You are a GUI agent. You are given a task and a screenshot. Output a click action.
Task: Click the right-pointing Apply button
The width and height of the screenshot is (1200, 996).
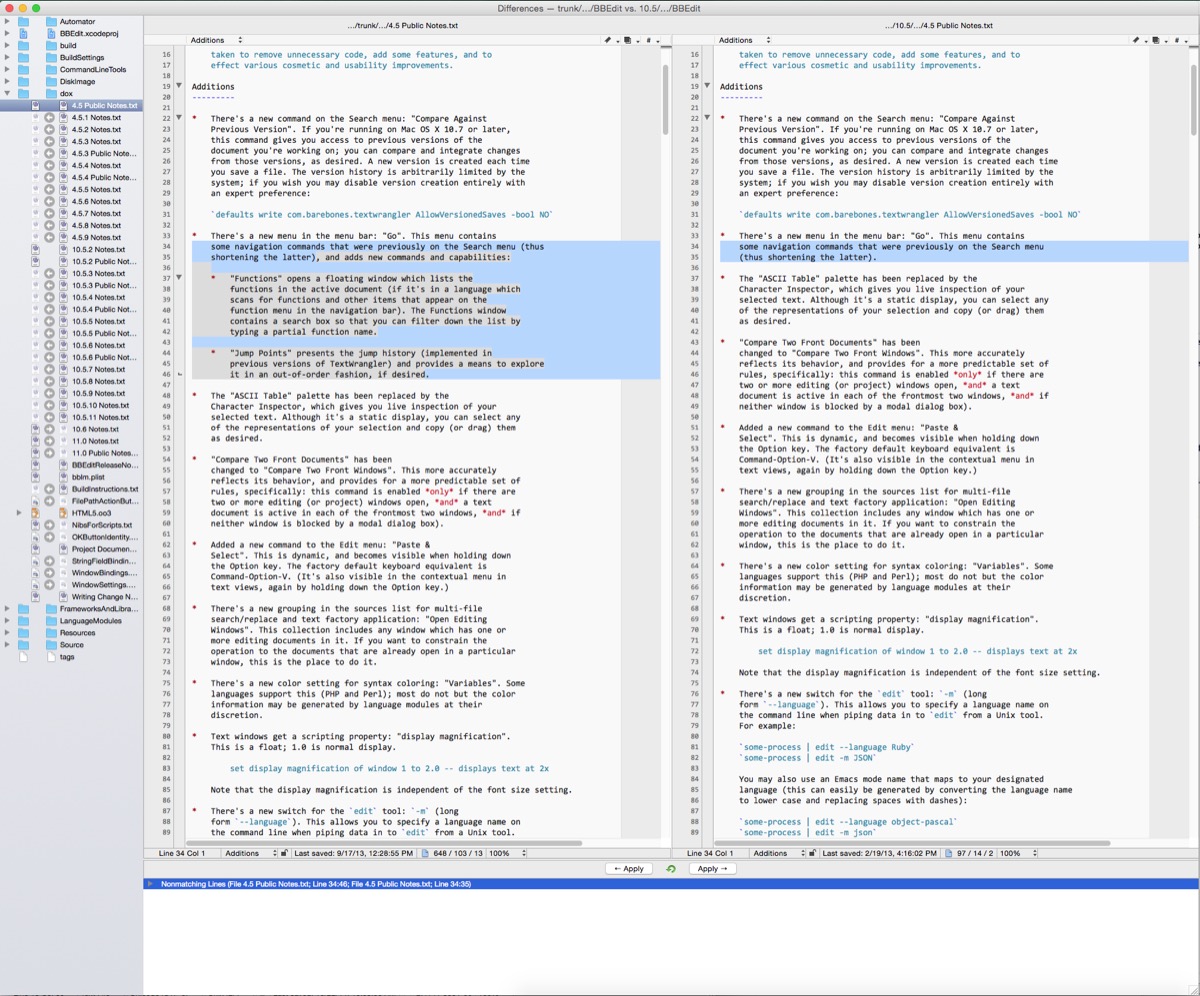click(712, 869)
